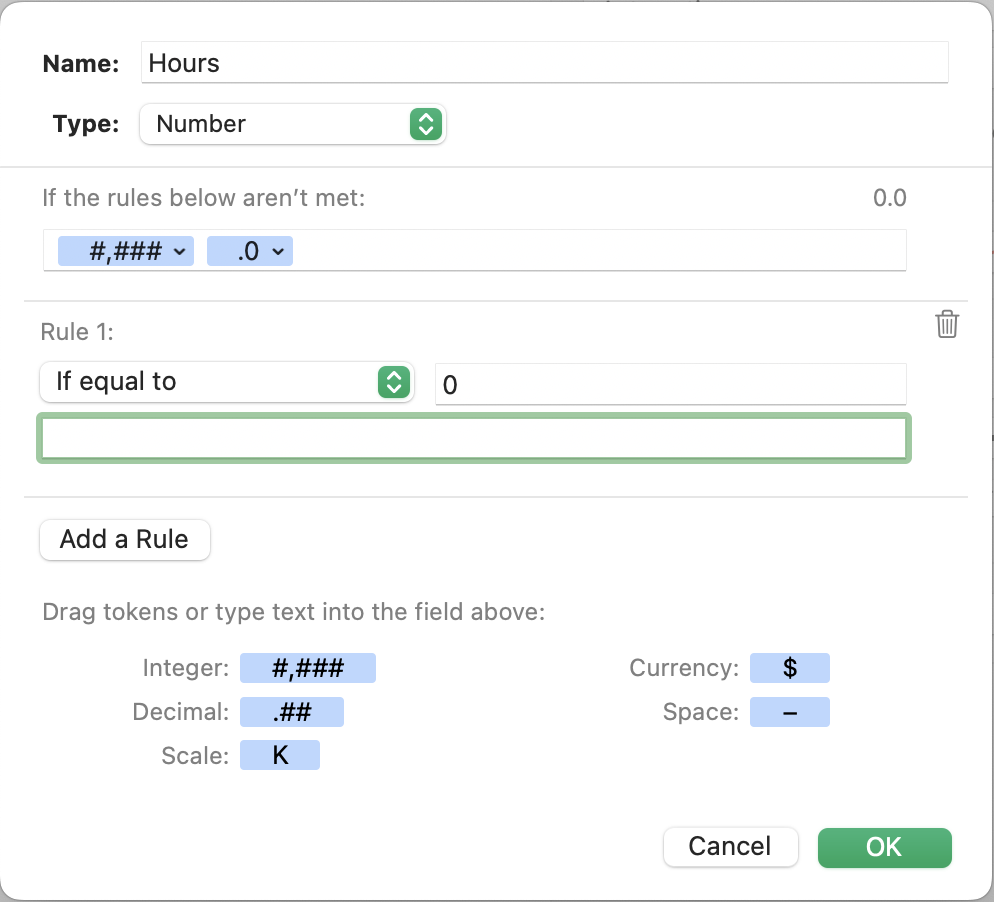The image size is (994, 902).
Task: Click the Name field containing Hours
Action: pyautogui.click(x=544, y=63)
